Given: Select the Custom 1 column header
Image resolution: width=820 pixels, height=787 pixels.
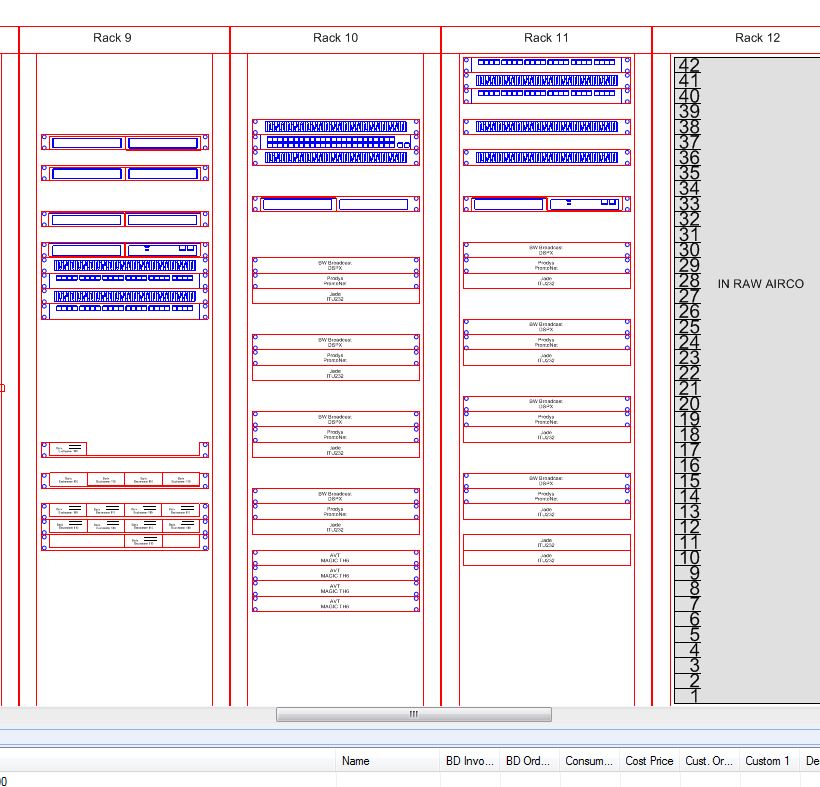Looking at the screenshot, I should coord(767,761).
